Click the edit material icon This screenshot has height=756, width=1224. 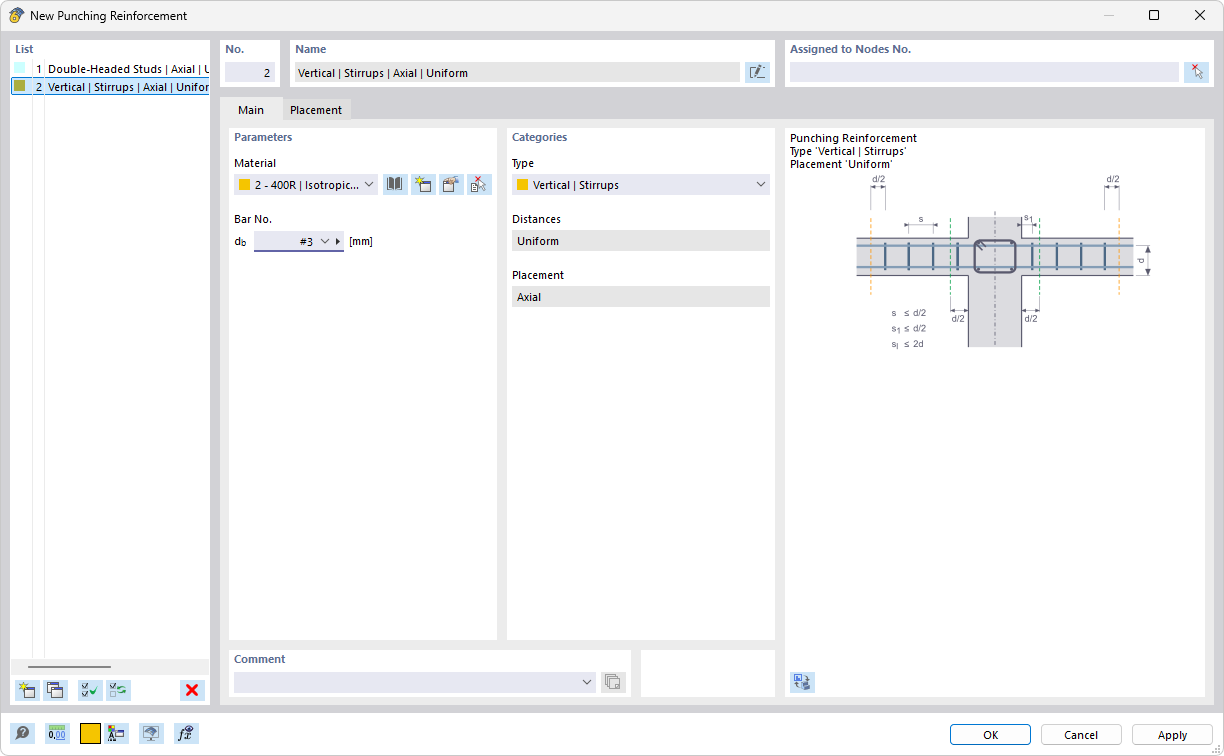tap(451, 184)
